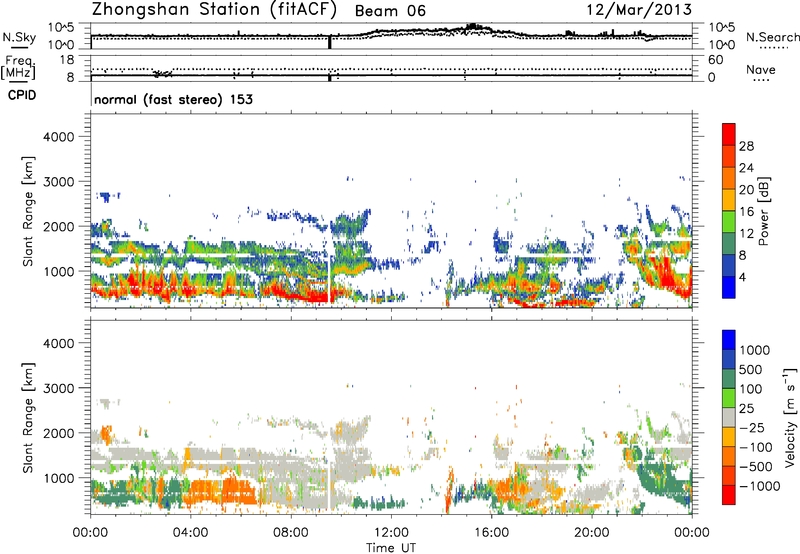Click the date "12/Mar/2013"
800x554 pixels.
click(x=639, y=10)
